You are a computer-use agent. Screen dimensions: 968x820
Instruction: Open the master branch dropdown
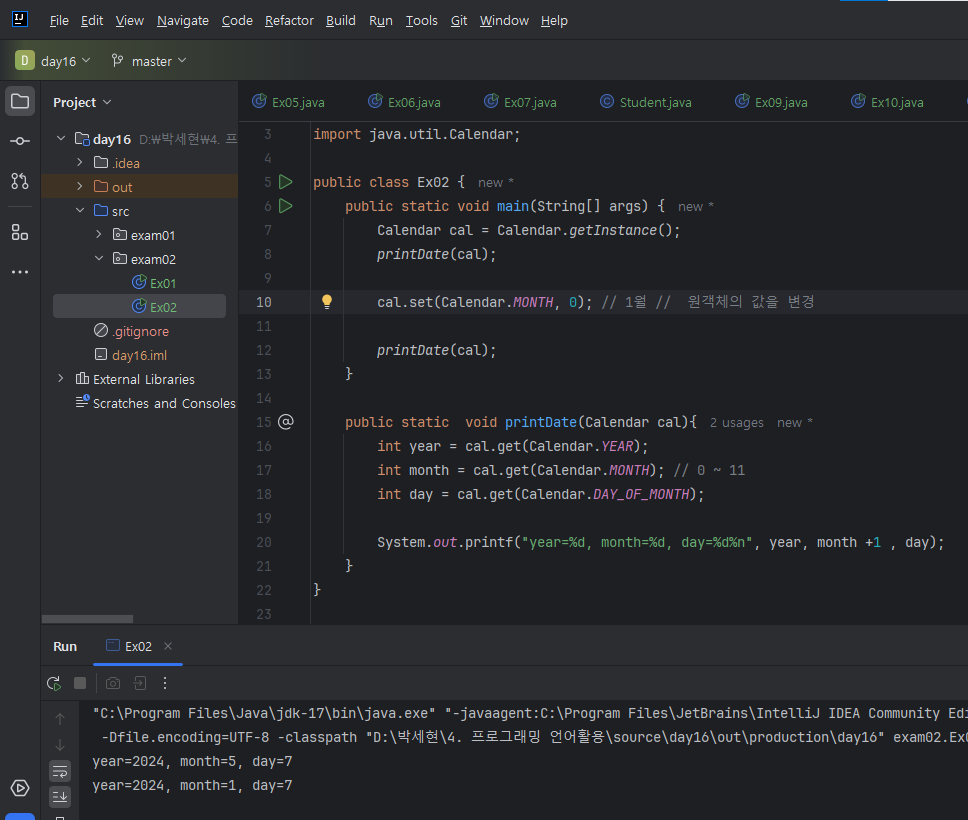pos(148,61)
